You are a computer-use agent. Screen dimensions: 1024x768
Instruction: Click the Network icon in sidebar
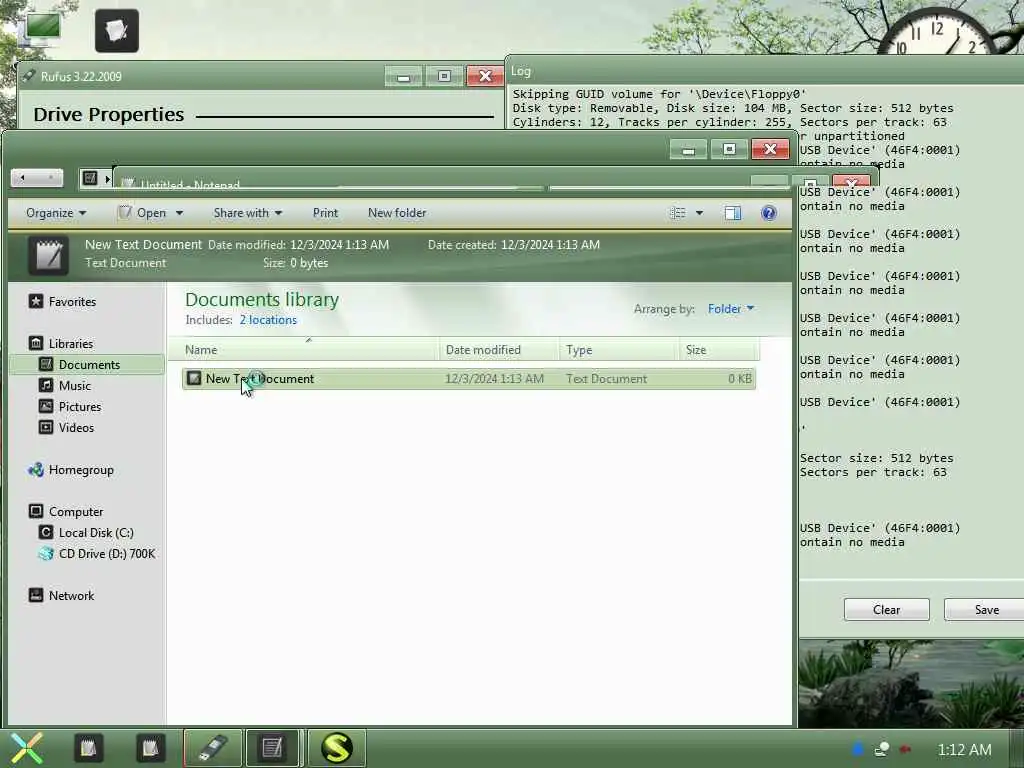(36, 595)
